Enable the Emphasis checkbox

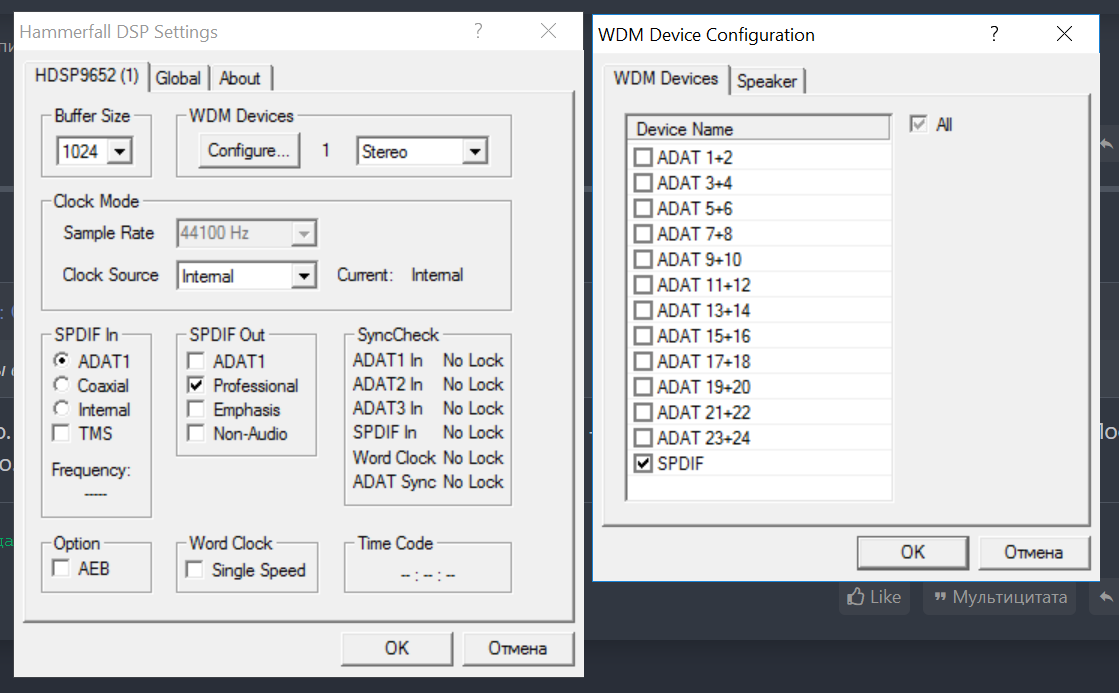196,409
